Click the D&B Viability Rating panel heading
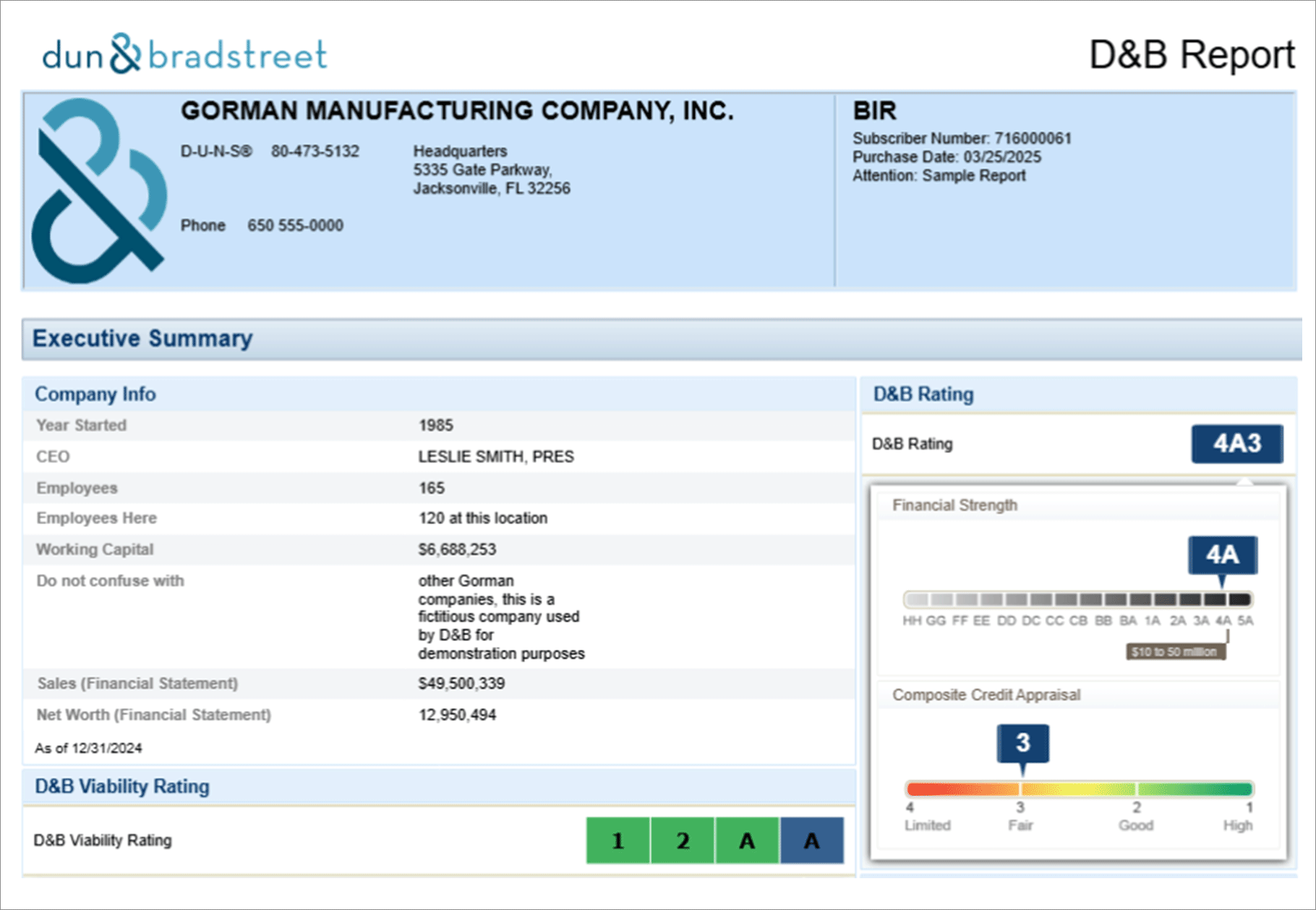Screen dimensions: 1316x910 (122, 786)
